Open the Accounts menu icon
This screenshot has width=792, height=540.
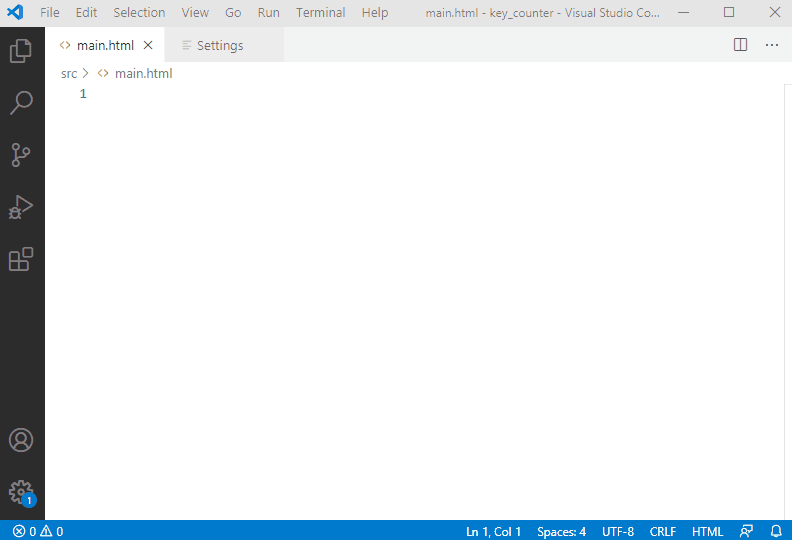(21, 440)
